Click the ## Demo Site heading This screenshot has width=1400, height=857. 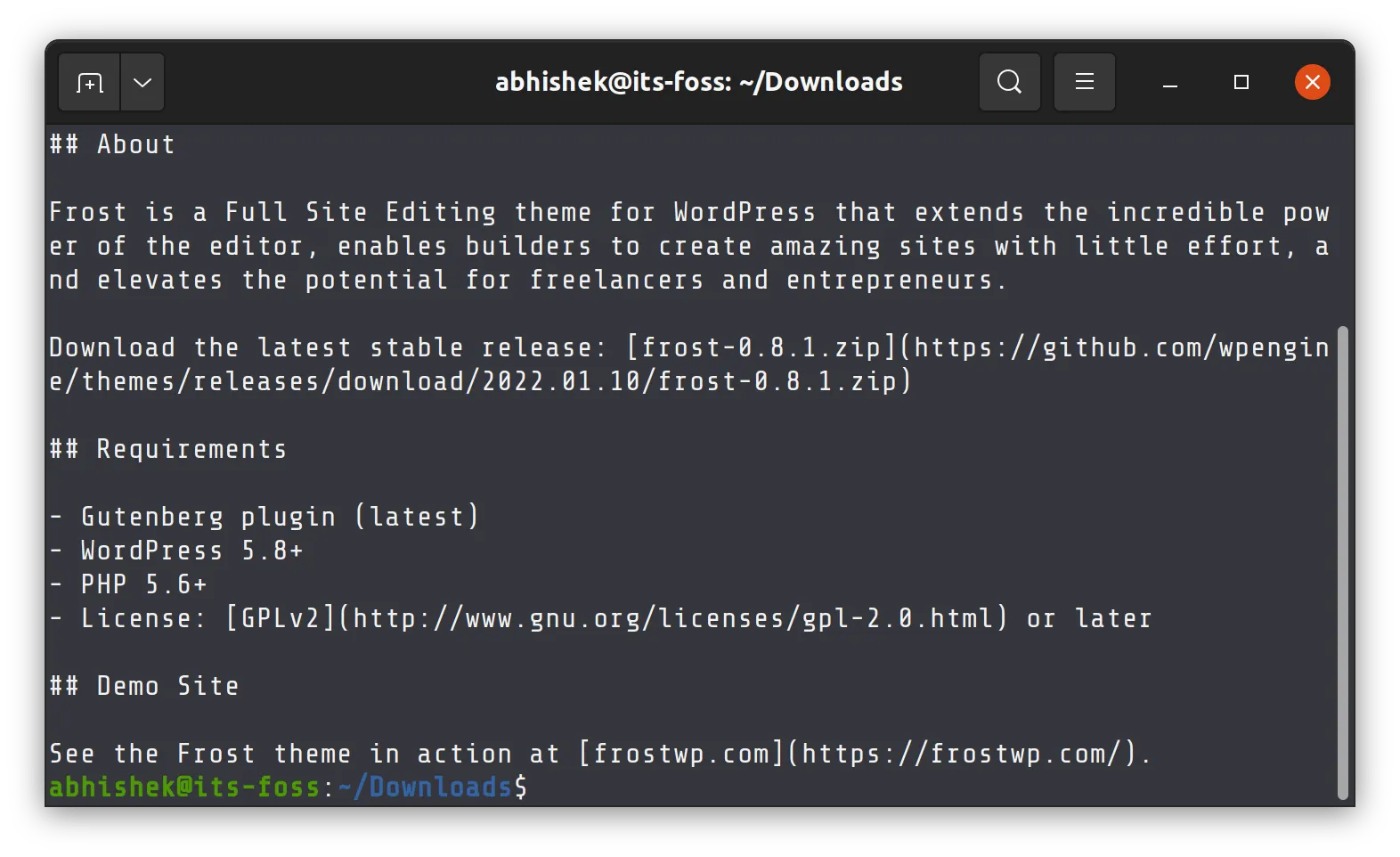tap(143, 685)
